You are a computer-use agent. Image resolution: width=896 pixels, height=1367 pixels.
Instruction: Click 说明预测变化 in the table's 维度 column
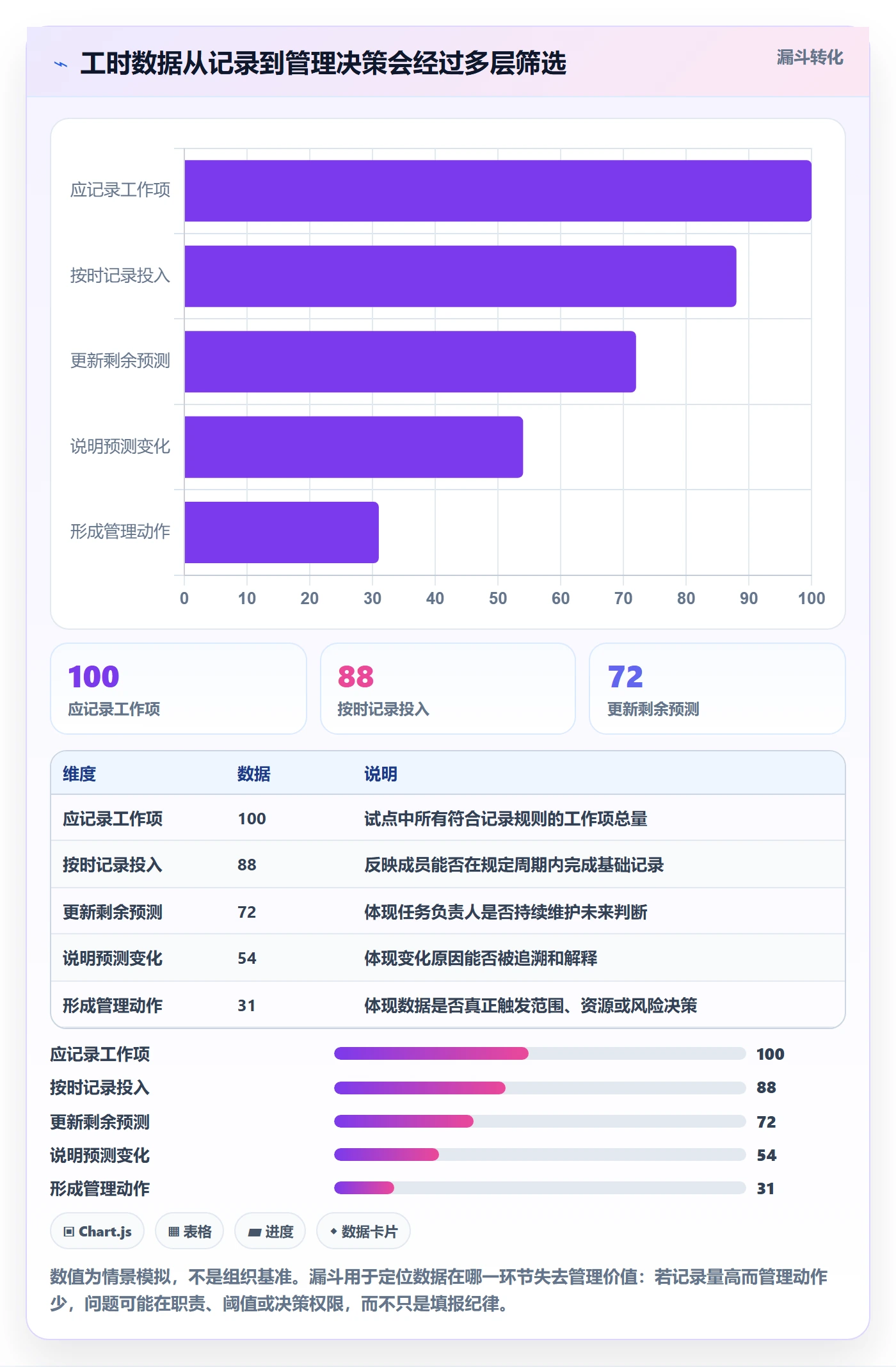pos(113,958)
